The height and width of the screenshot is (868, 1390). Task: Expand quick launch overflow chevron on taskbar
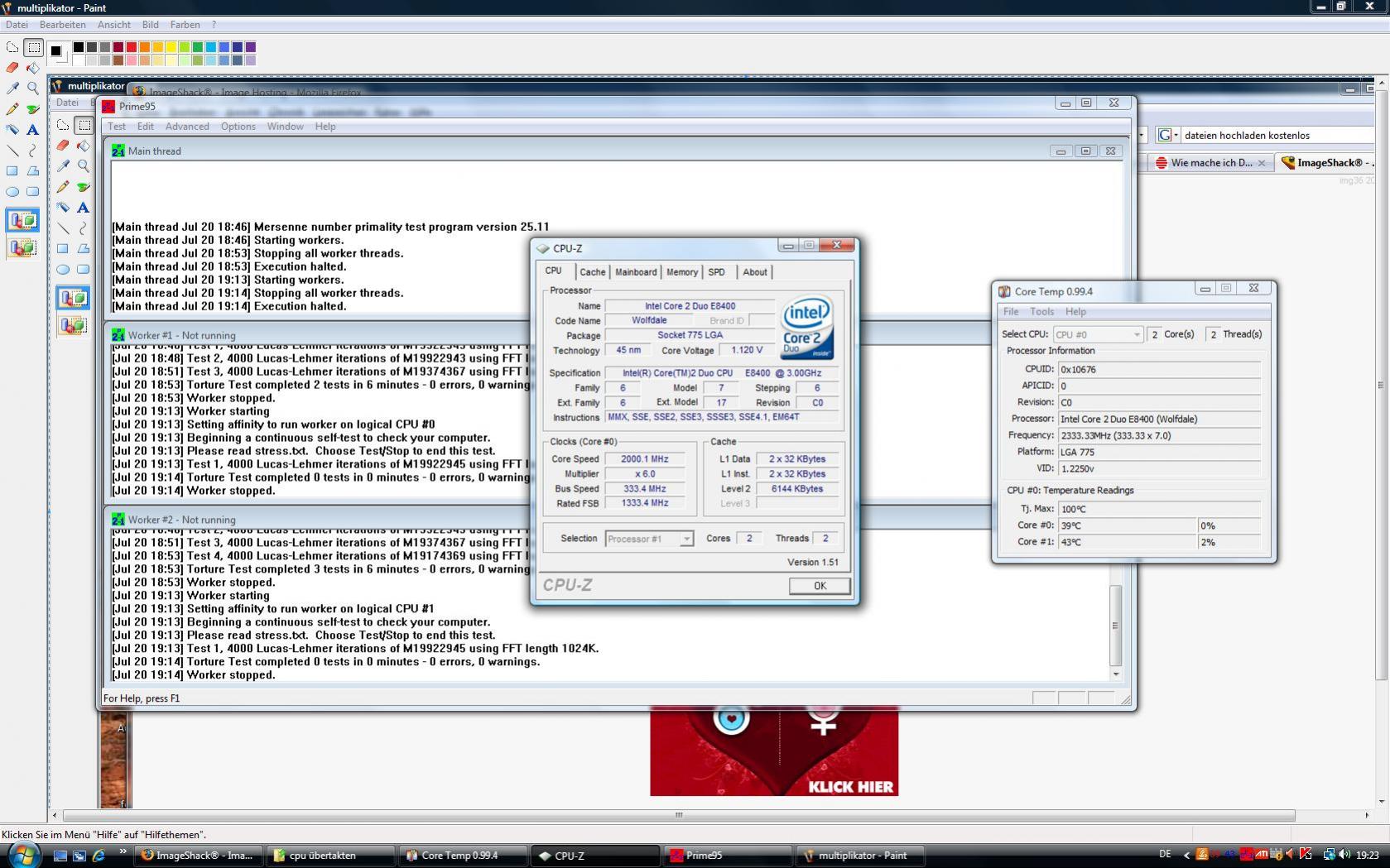click(x=123, y=851)
